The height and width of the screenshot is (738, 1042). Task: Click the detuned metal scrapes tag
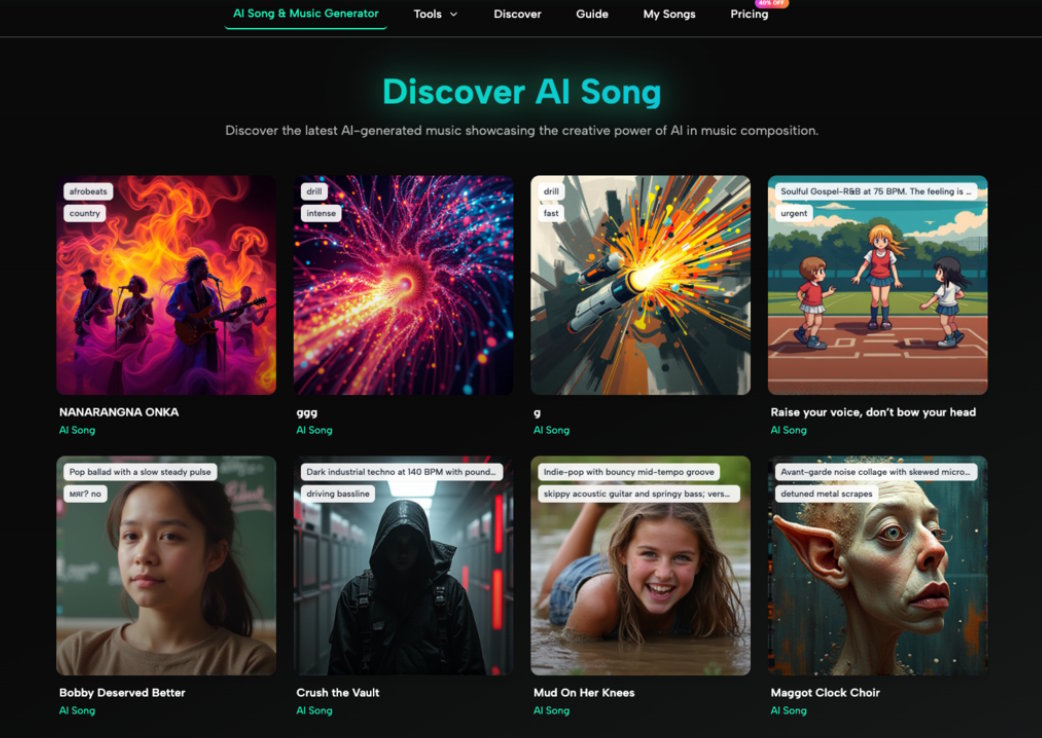click(x=827, y=494)
